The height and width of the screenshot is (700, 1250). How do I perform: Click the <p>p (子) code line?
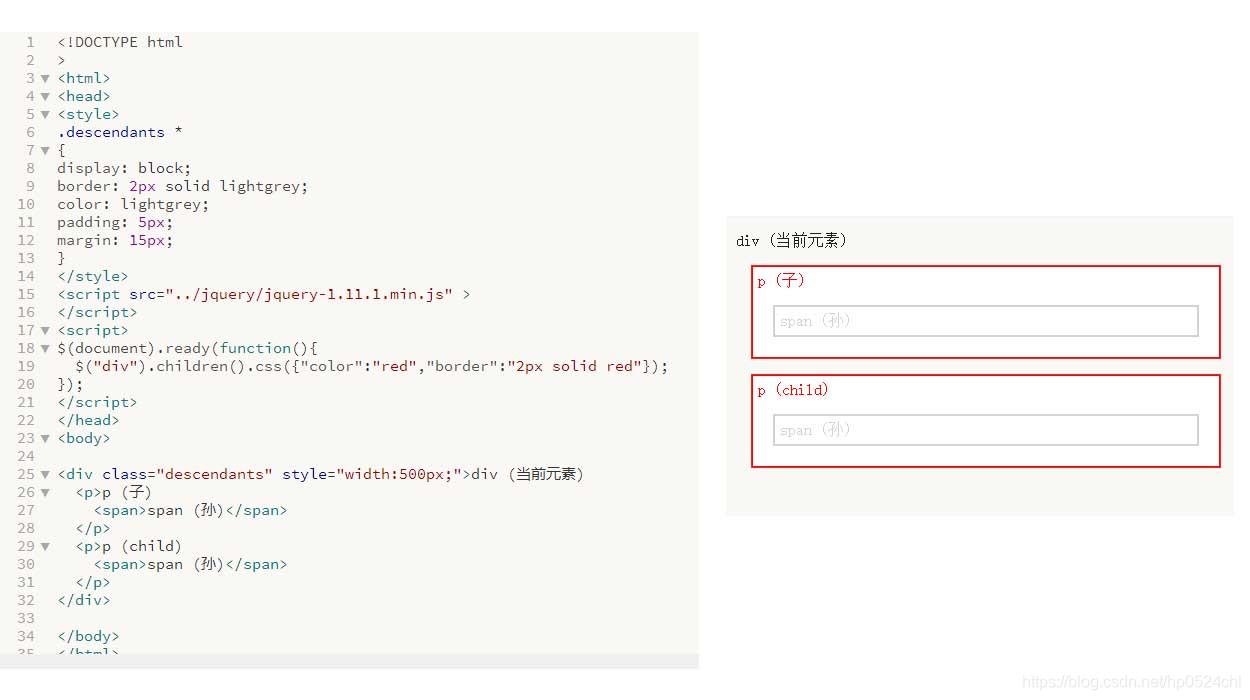(113, 492)
